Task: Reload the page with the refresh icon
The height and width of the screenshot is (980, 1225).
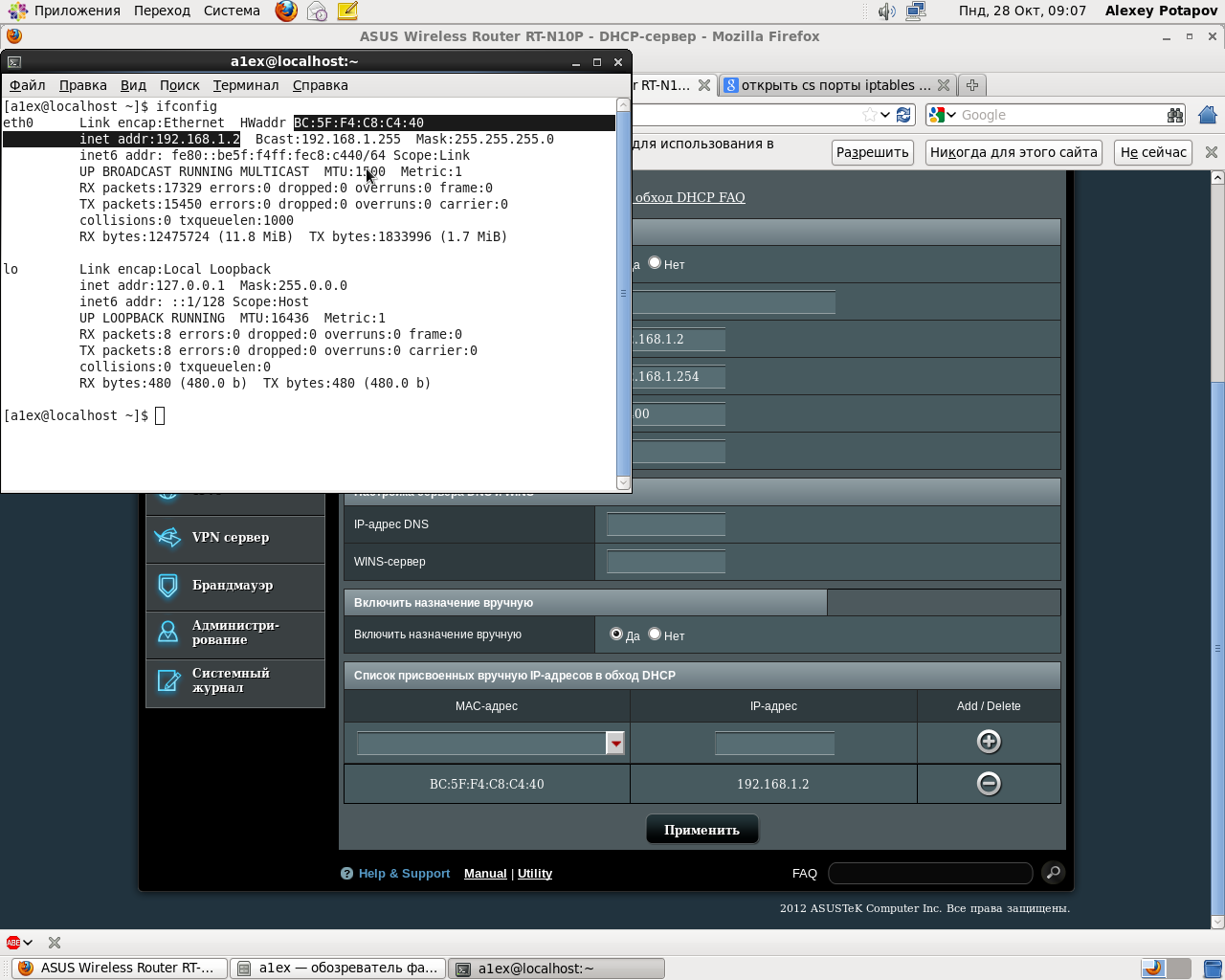Action: [x=902, y=115]
